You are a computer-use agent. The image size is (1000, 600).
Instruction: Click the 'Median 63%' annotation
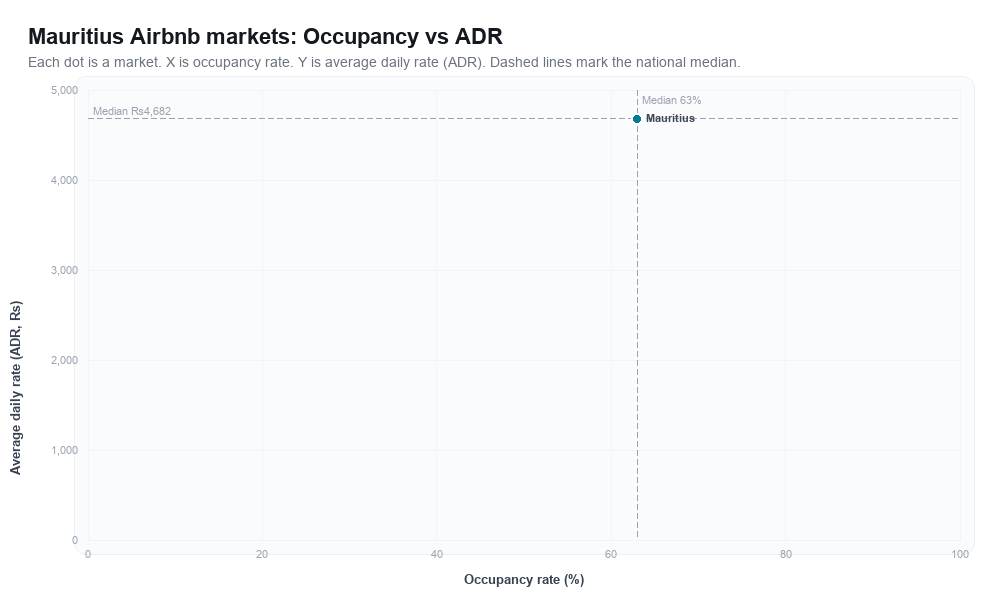coord(671,100)
